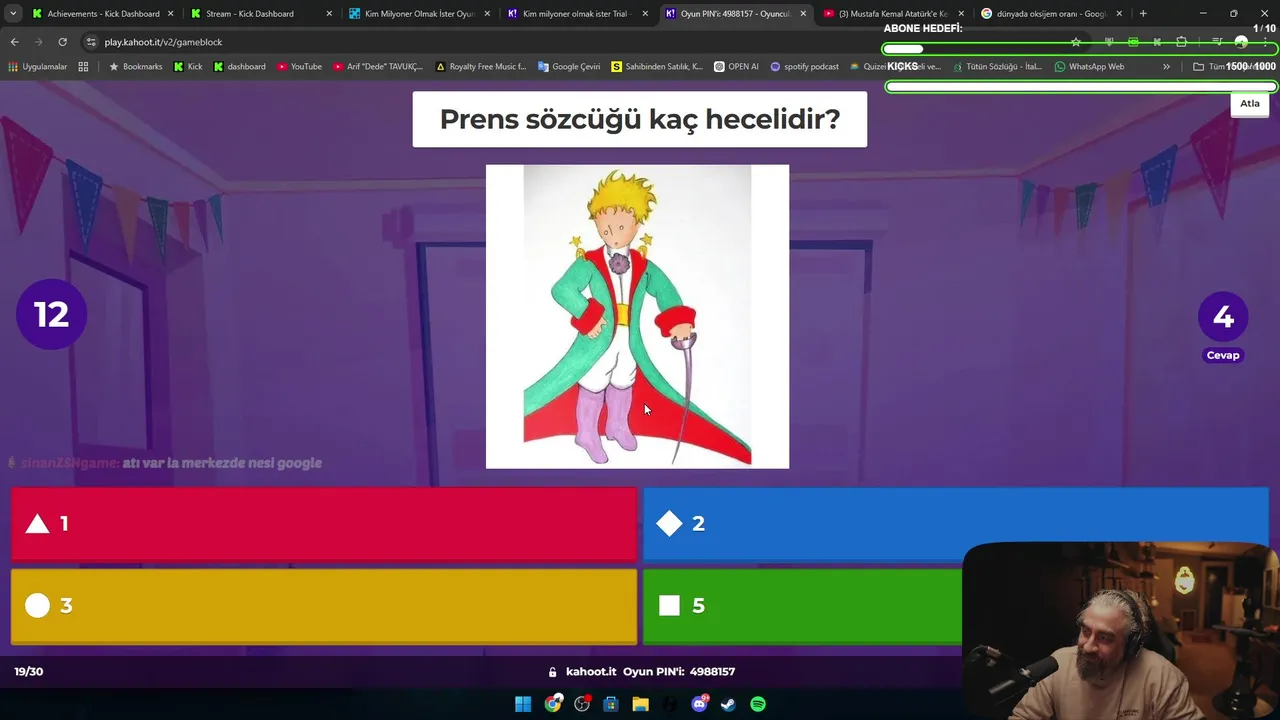Open Discord from the taskbar
Viewport: 1280px width, 720px height.
pyautogui.click(x=699, y=704)
